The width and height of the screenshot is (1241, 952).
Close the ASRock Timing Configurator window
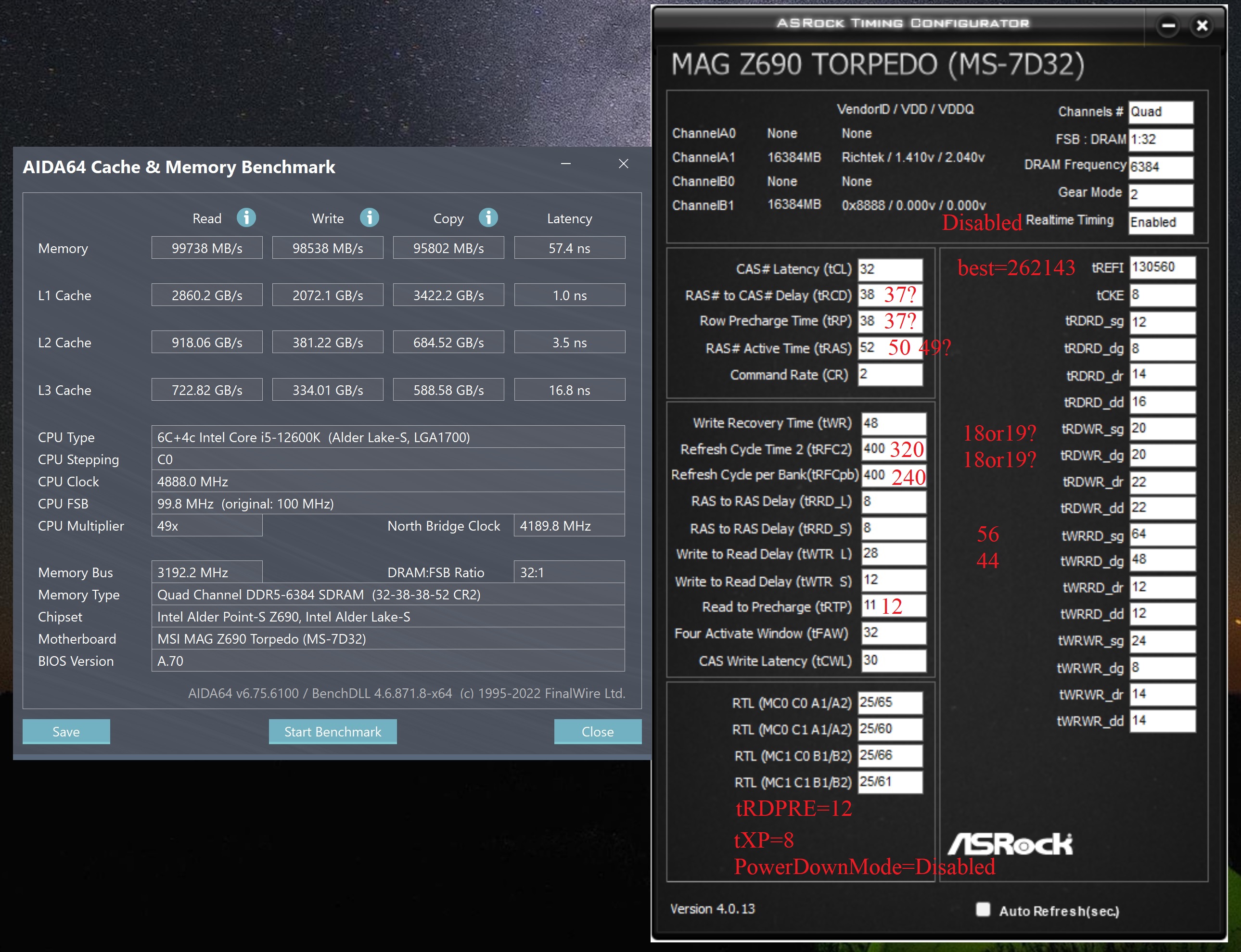point(1202,25)
